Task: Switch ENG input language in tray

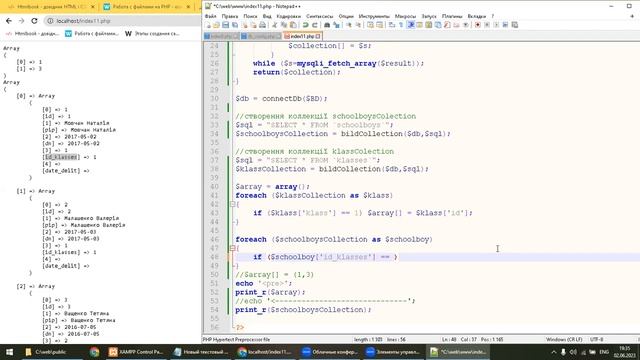Action: [x=604, y=352]
